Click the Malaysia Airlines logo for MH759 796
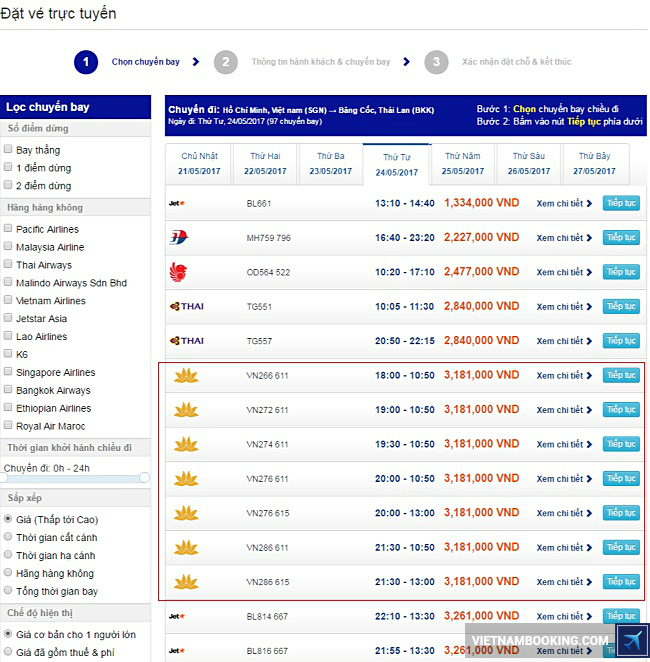 [x=179, y=237]
